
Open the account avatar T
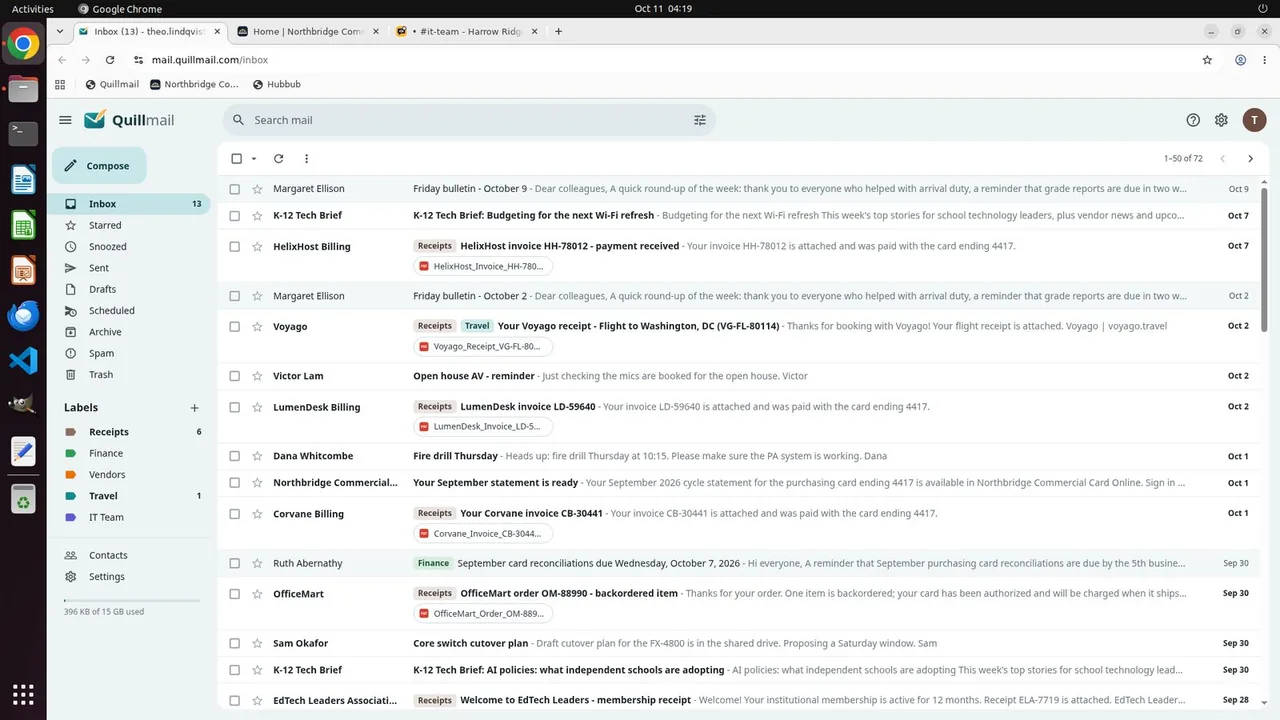pyautogui.click(x=1254, y=120)
